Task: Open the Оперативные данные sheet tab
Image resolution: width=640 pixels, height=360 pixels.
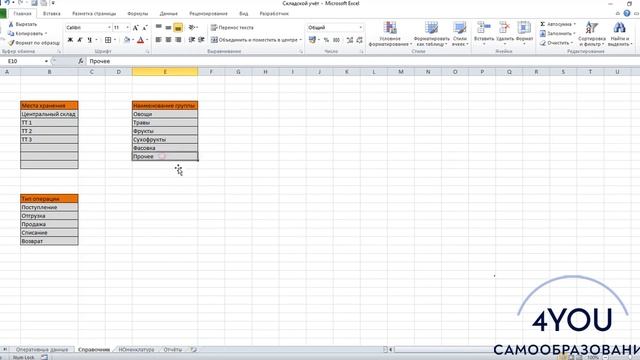Action: pos(42,350)
